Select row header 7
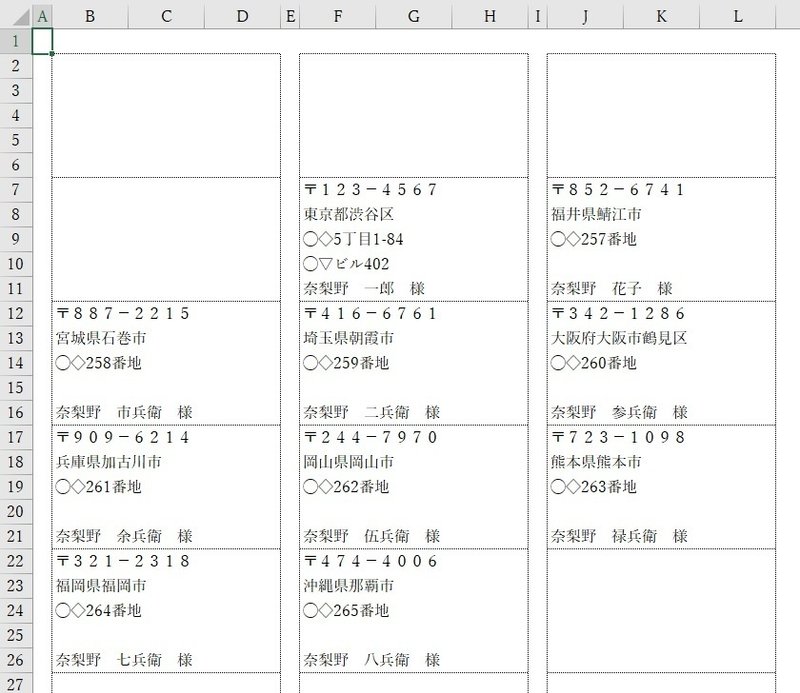The width and height of the screenshot is (800, 693). [16, 190]
